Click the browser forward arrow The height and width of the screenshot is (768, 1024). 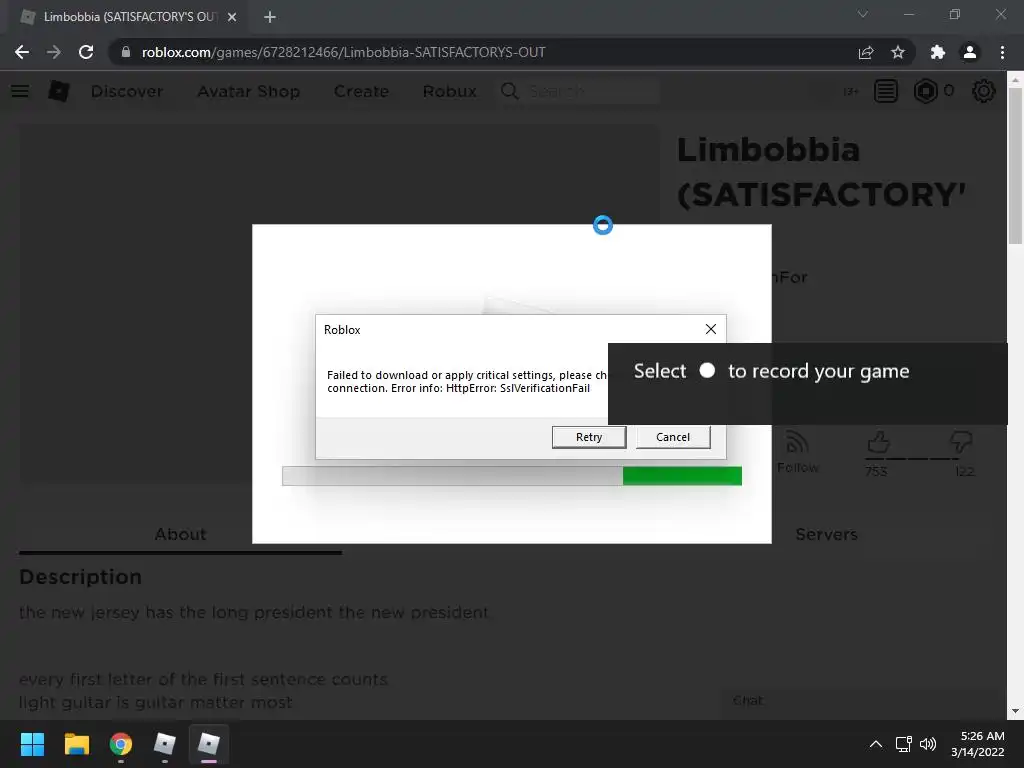[x=54, y=52]
